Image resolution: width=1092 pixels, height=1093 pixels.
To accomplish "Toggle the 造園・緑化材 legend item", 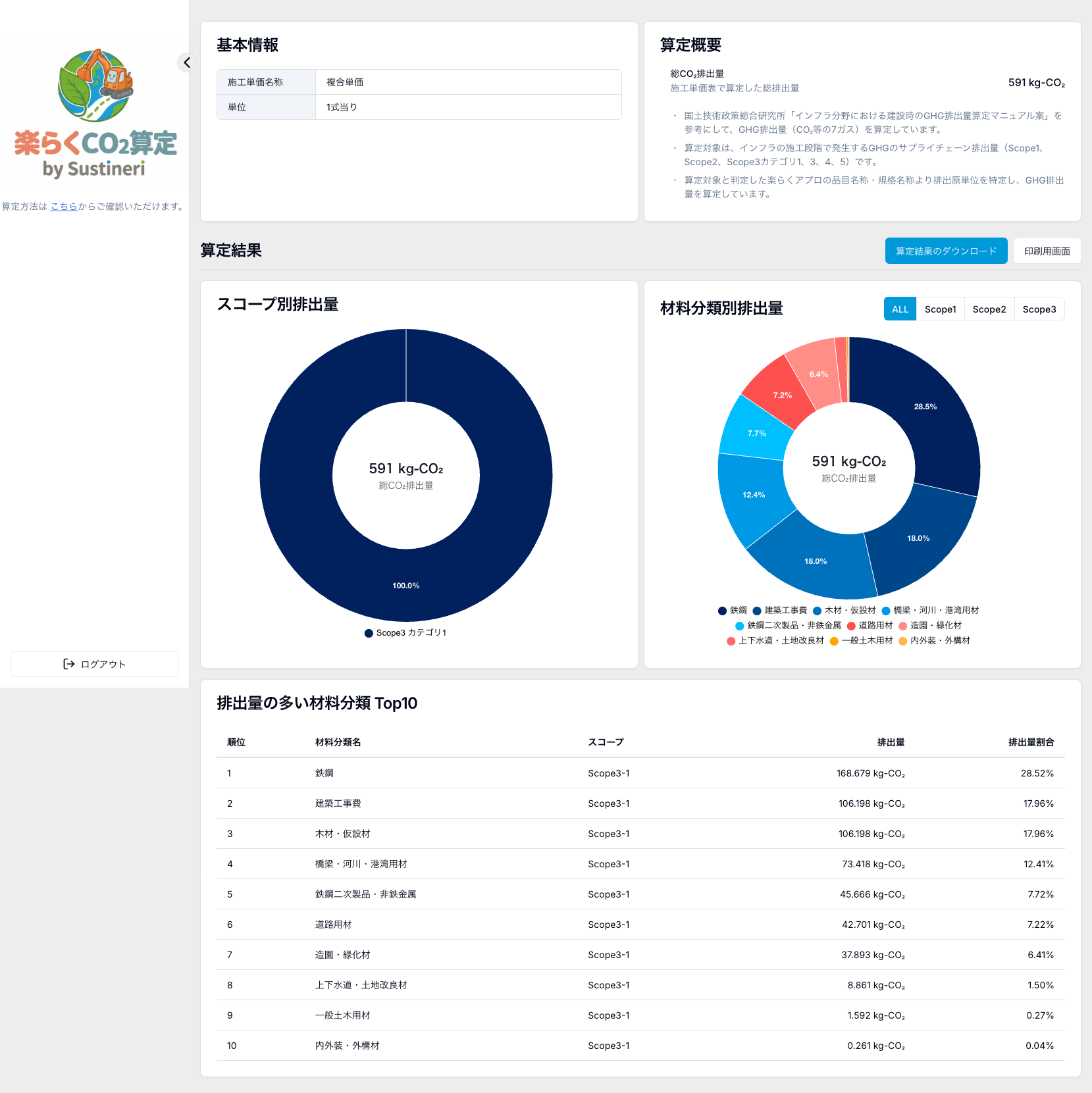I will click(930, 626).
